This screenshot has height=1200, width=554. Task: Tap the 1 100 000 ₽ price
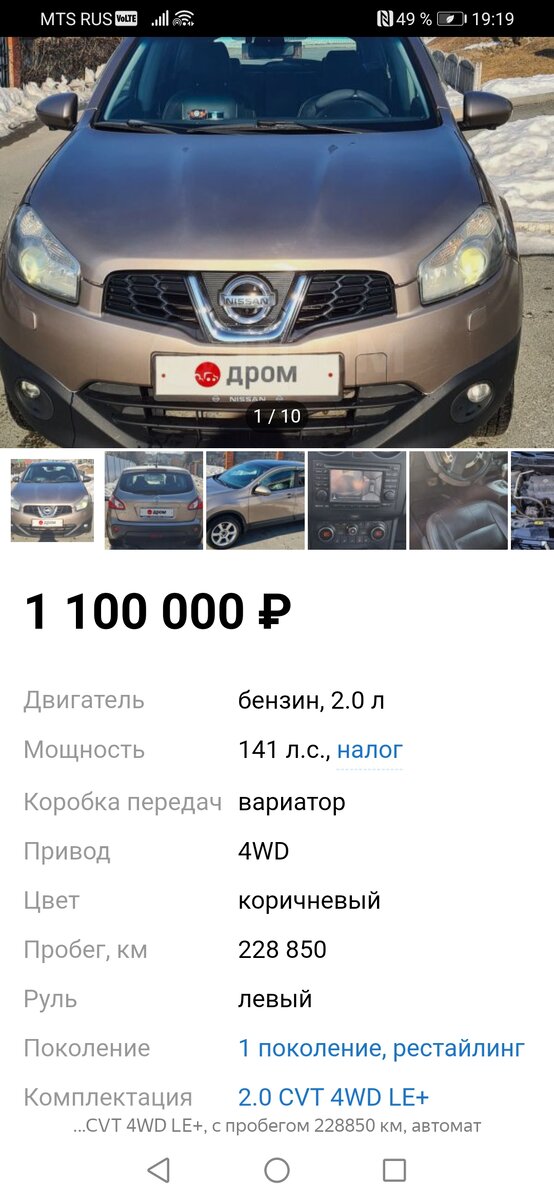click(158, 611)
